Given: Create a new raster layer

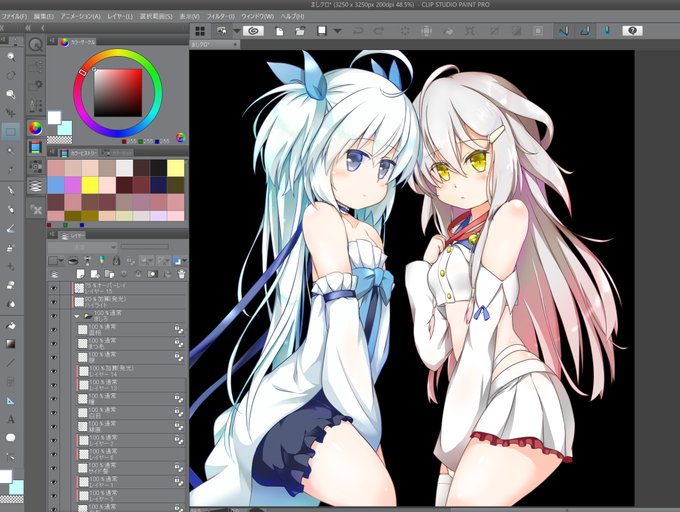Looking at the screenshot, I should [x=81, y=274].
